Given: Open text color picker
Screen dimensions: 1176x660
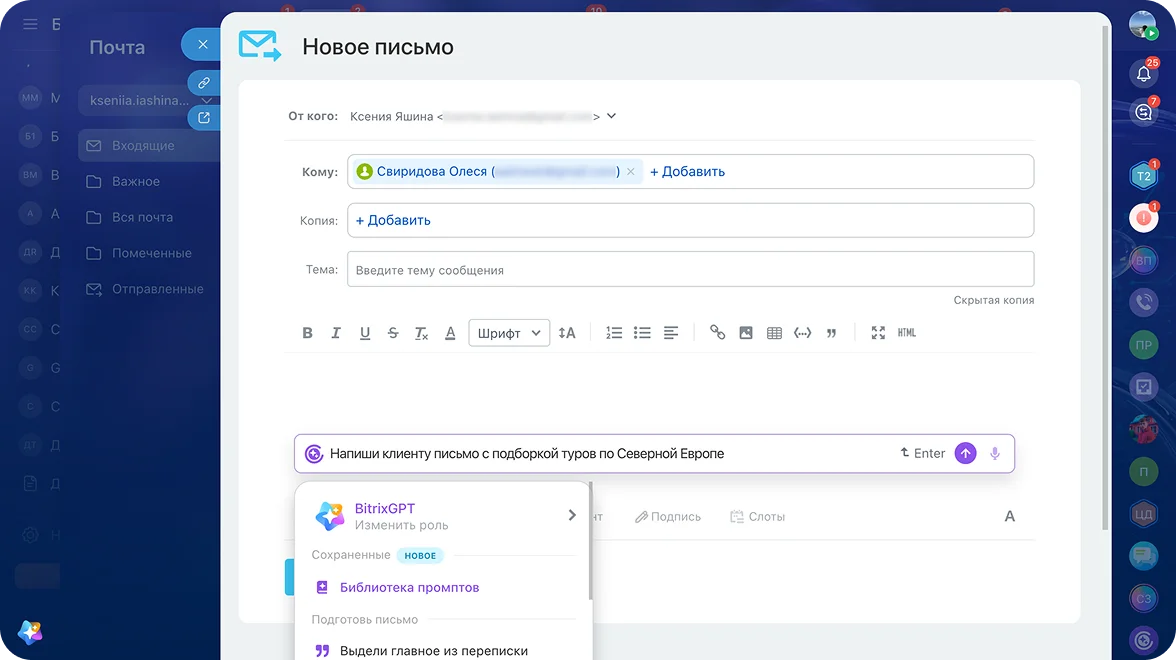Looking at the screenshot, I should pyautogui.click(x=450, y=333).
